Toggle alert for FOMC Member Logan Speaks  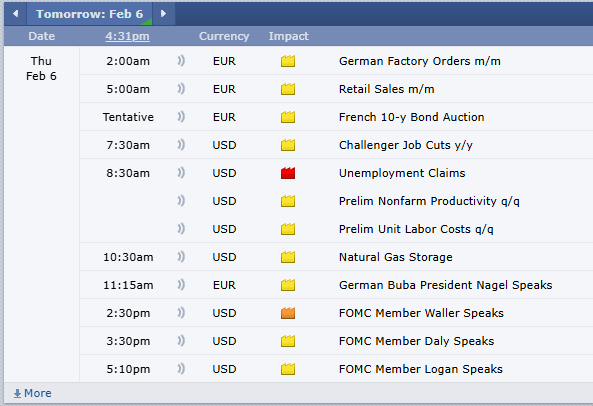pos(181,368)
